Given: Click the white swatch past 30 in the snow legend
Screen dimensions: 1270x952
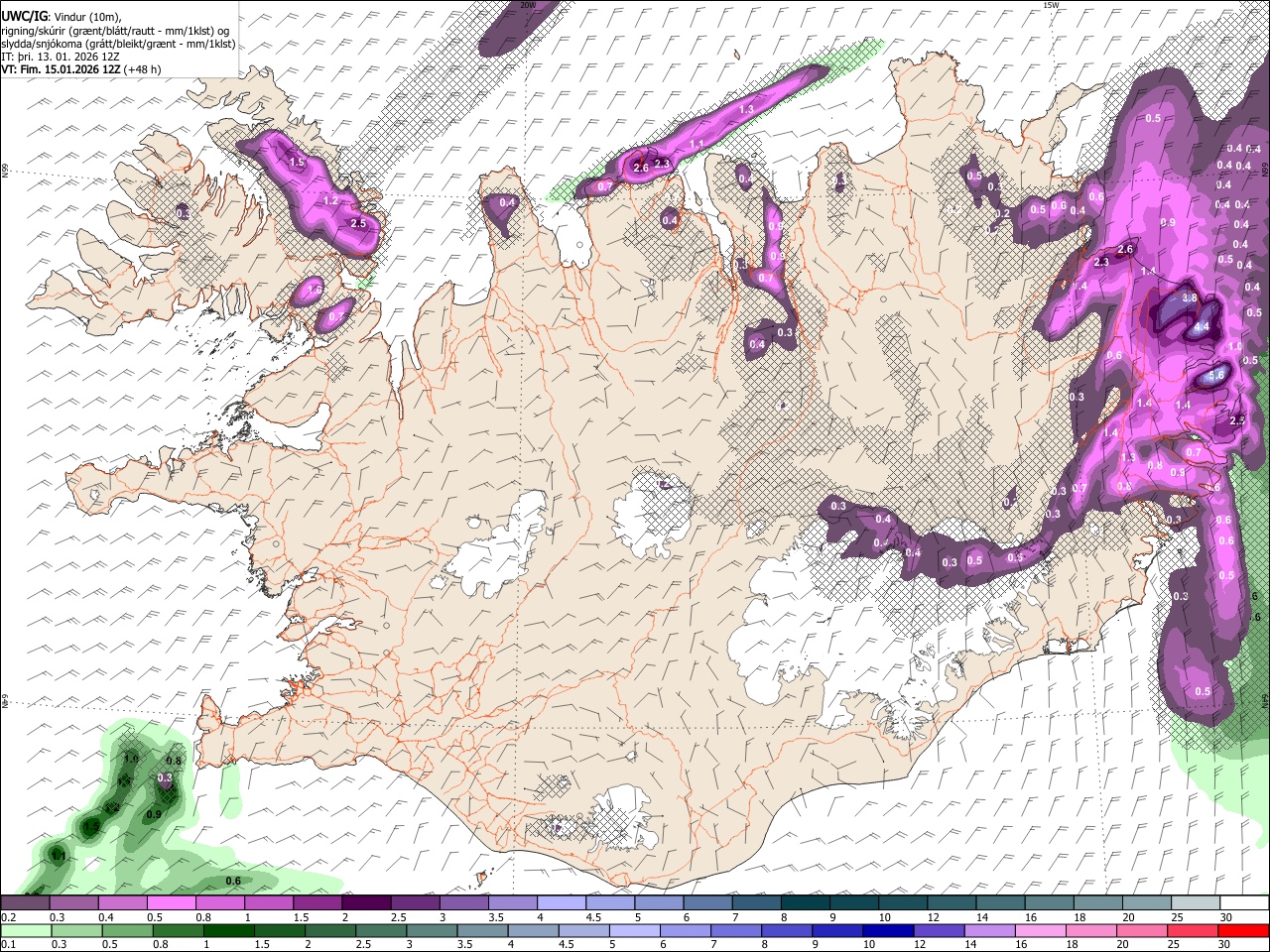Looking at the screenshot, I should [x=1245, y=903].
